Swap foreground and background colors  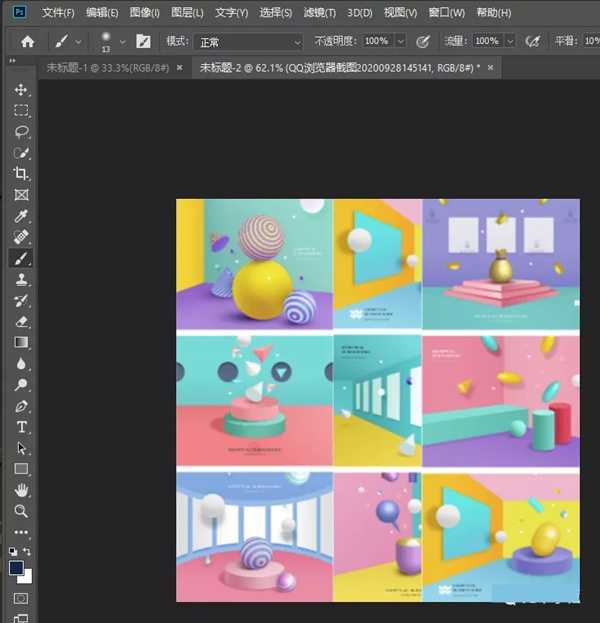(29, 551)
